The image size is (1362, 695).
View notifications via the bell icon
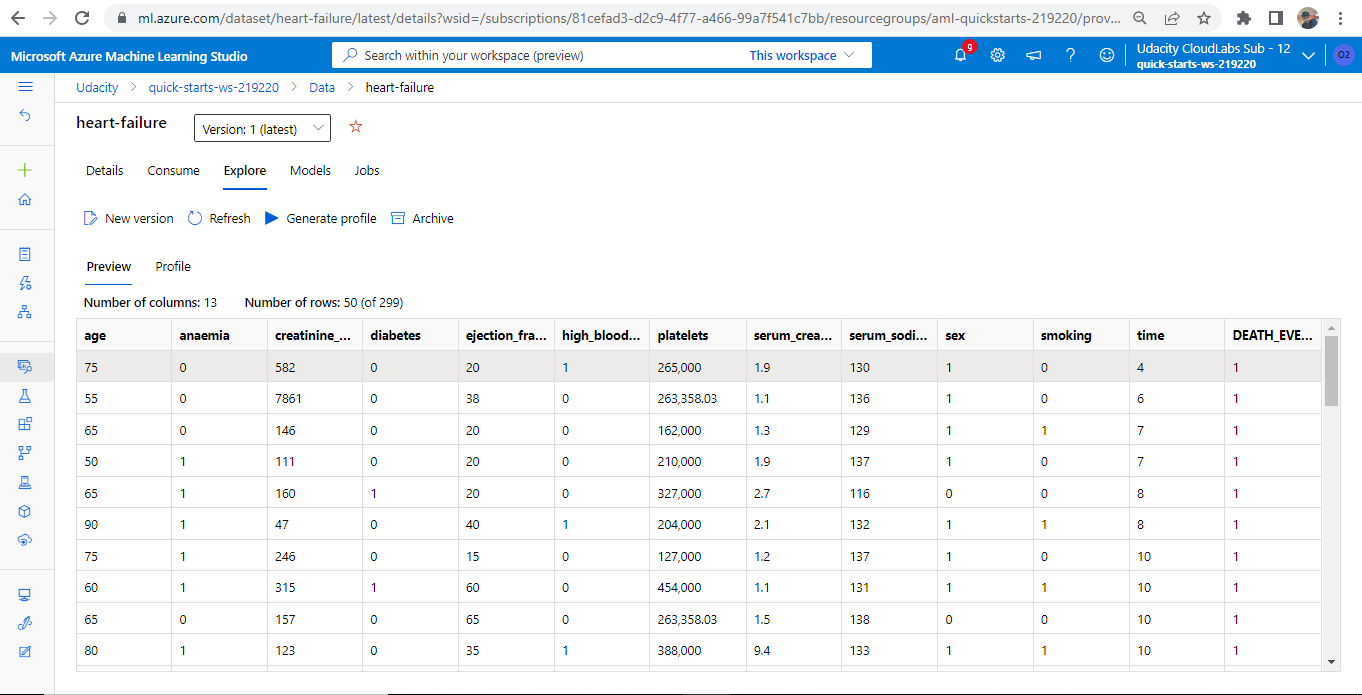959,55
